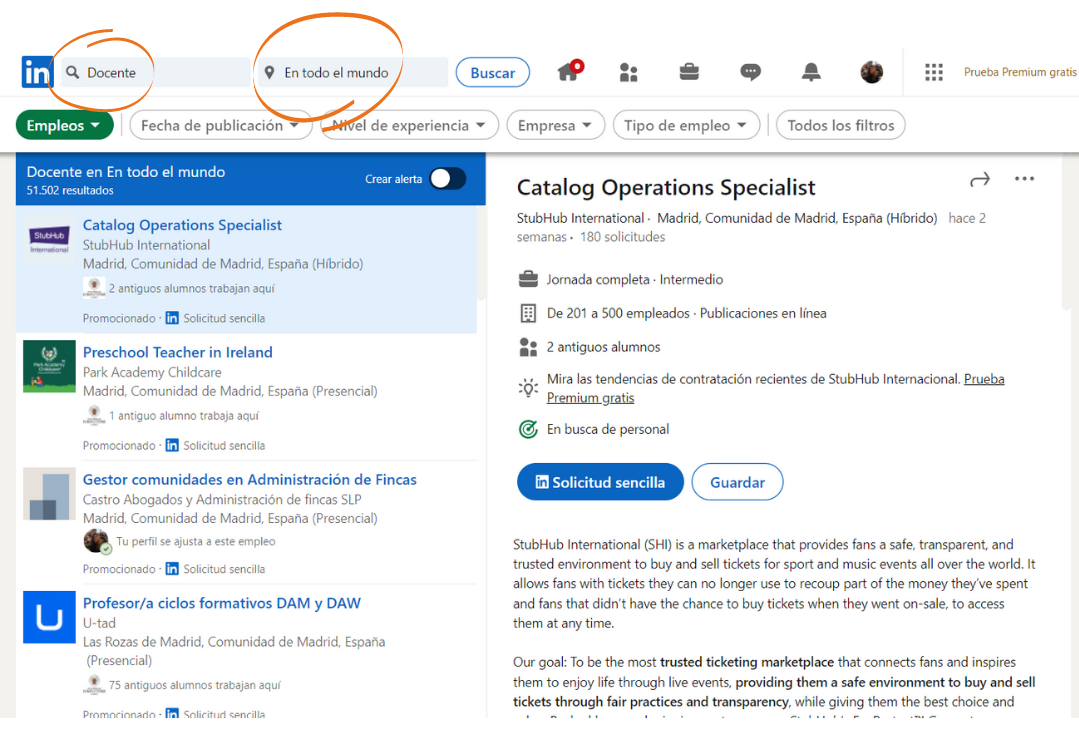Open Preschool Teacher in Ireland listing
Image resolution: width=1079 pixels, height=735 pixels.
click(178, 352)
